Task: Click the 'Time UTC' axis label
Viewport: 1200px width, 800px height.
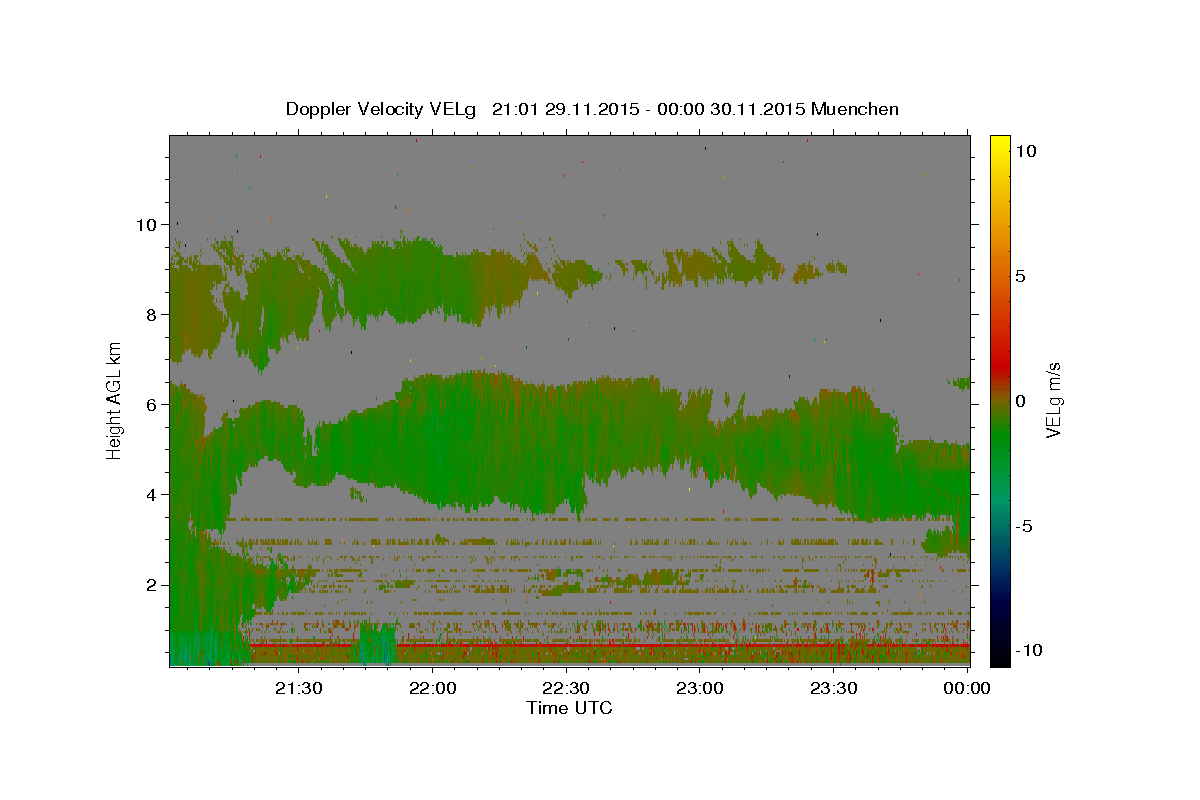Action: [x=569, y=708]
